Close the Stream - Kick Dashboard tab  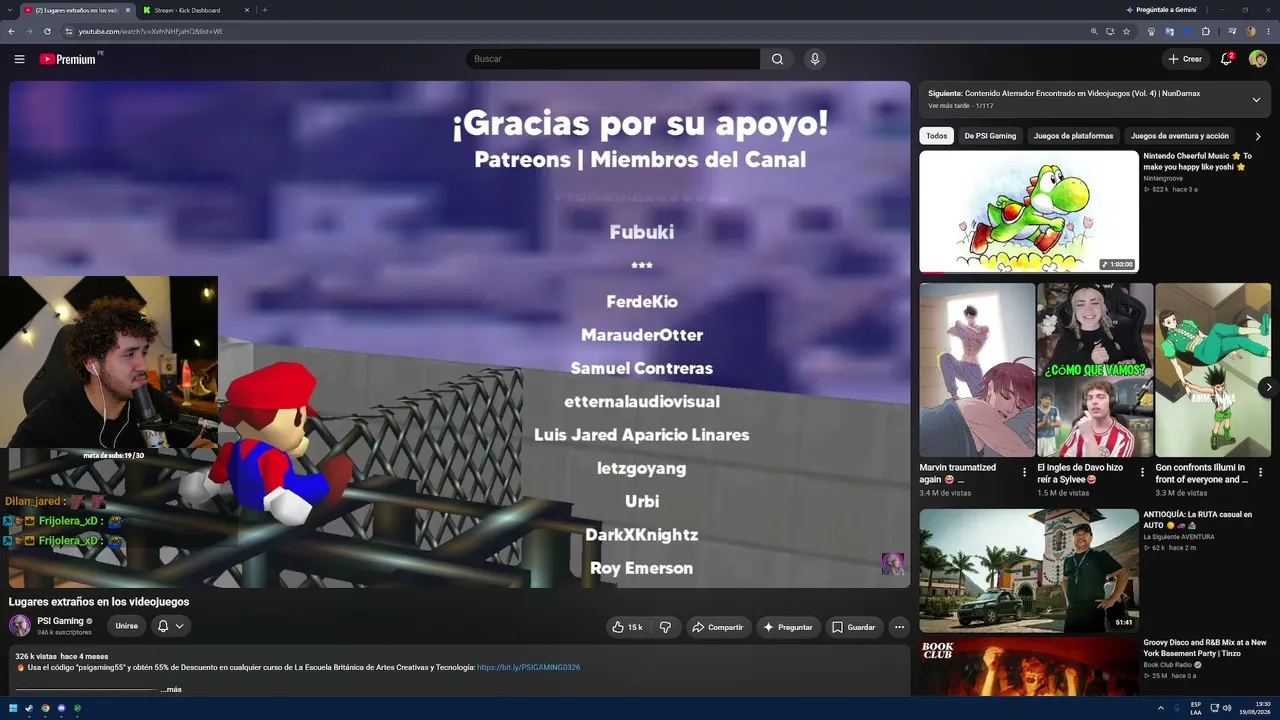pos(245,10)
